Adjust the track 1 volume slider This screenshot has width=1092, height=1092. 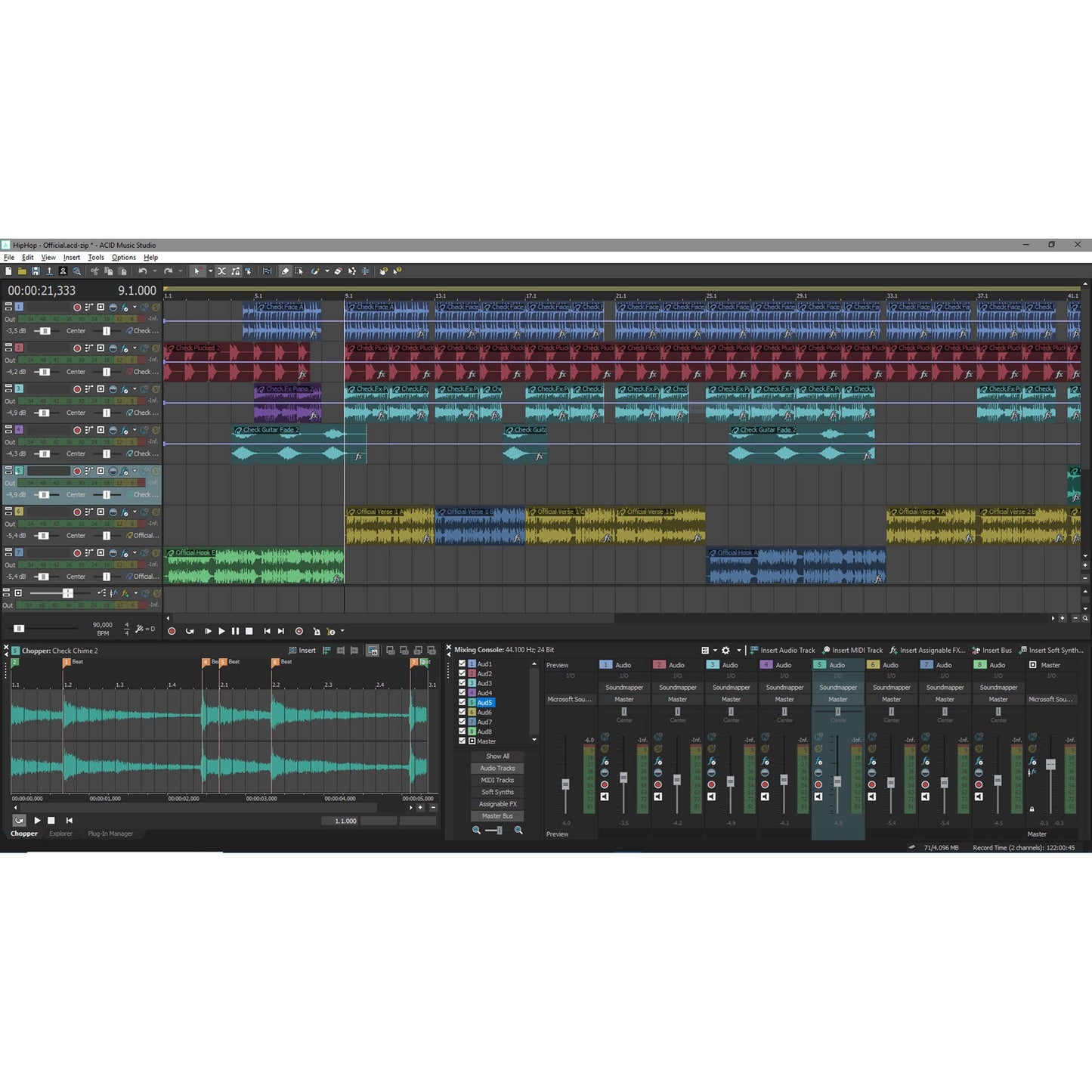pos(45,330)
